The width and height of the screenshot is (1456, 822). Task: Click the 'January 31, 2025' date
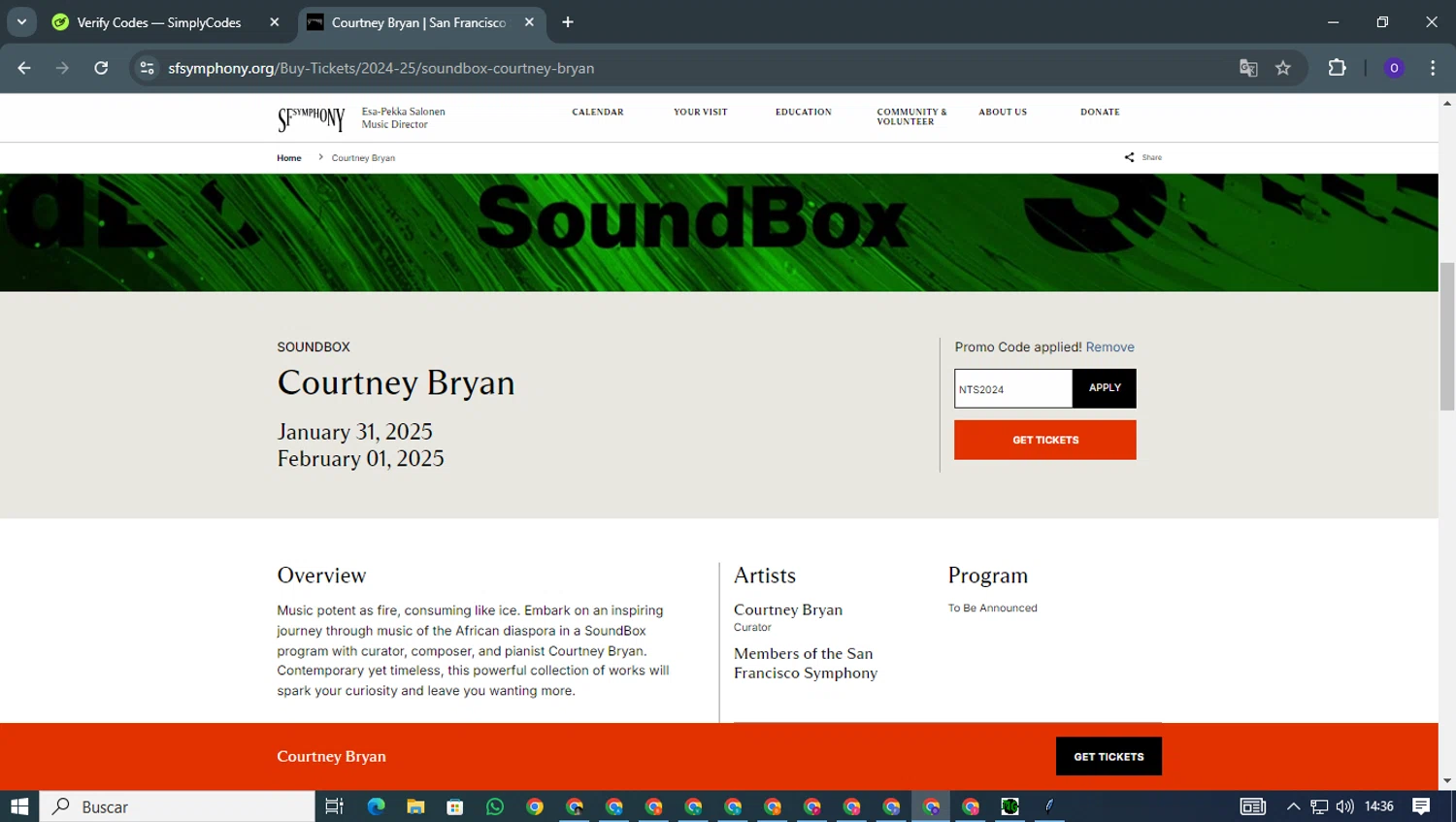click(x=355, y=432)
